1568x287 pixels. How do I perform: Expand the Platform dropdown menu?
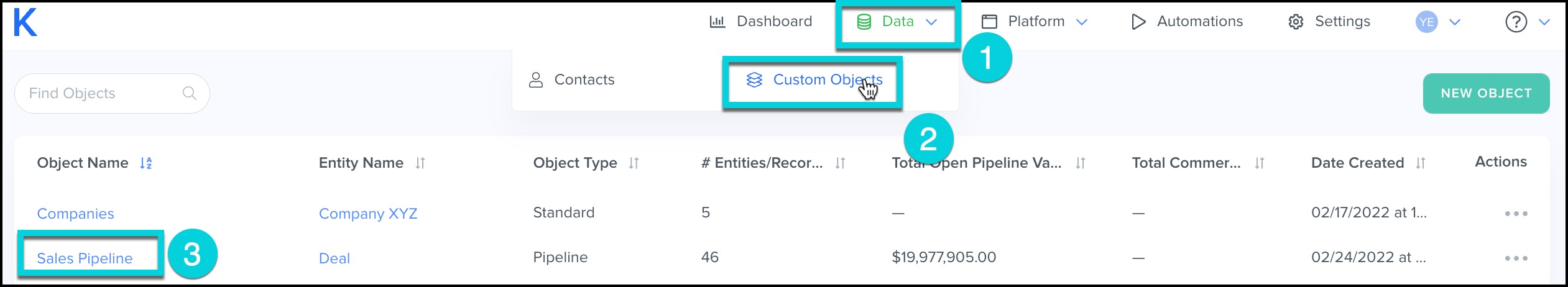(1035, 22)
